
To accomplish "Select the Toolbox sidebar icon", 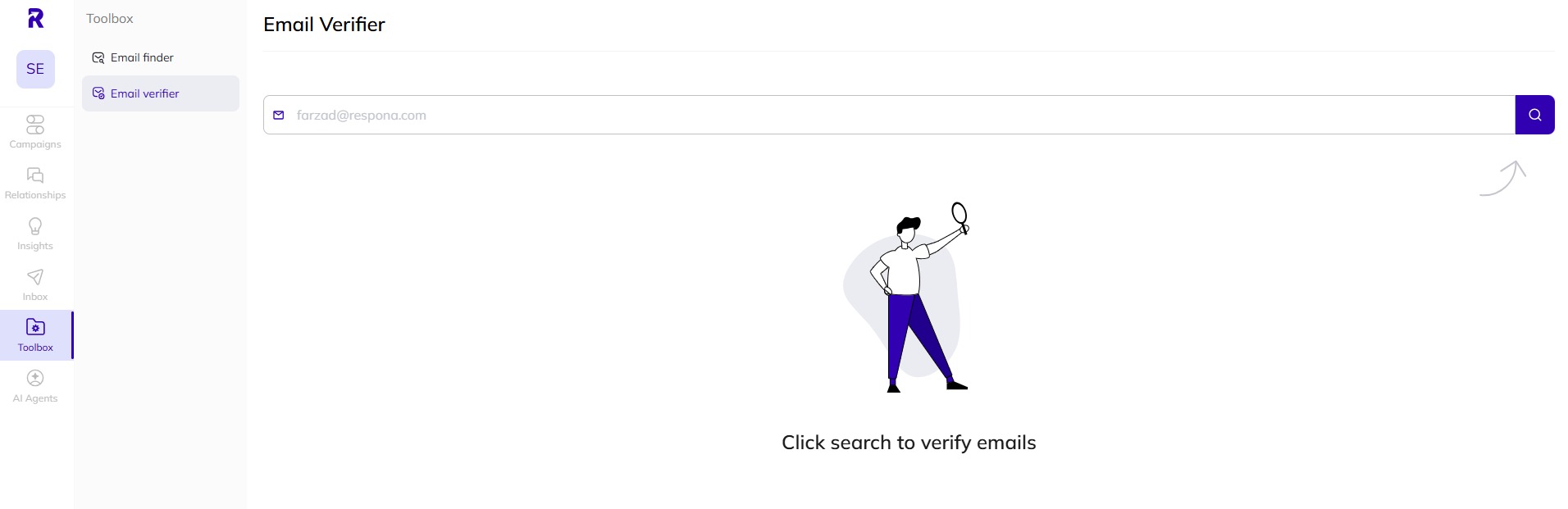I will (x=34, y=334).
